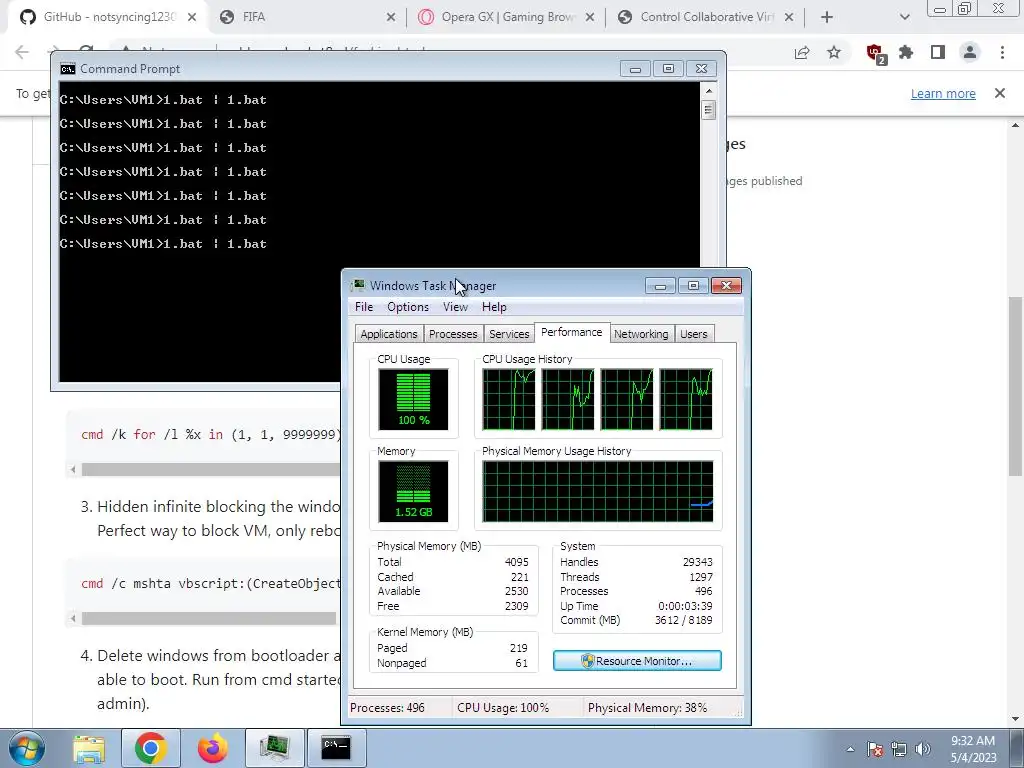Close the Opera GX tab
This screenshot has height=768, width=1024.
[590, 18]
